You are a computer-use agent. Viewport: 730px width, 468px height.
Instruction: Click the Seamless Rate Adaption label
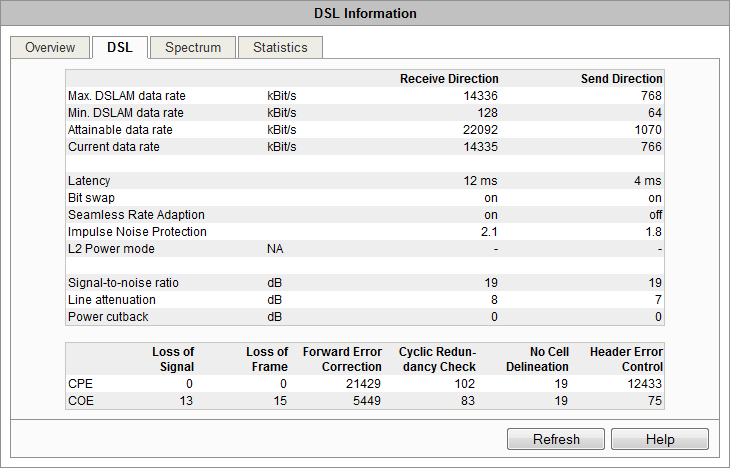point(136,215)
